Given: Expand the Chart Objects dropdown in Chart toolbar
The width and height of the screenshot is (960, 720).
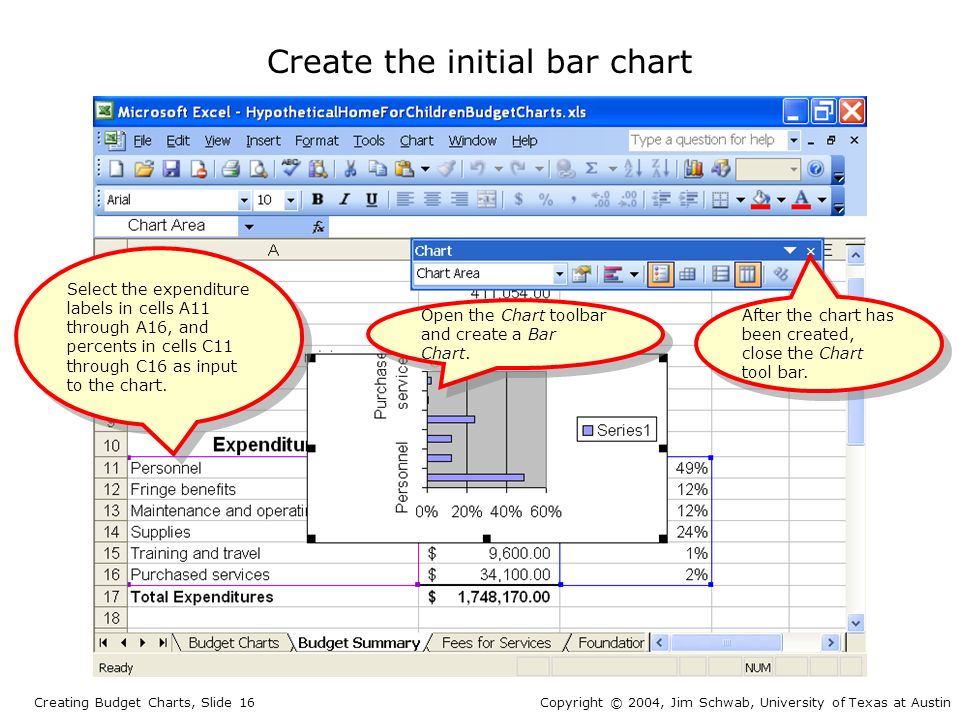Looking at the screenshot, I should pyautogui.click(x=559, y=274).
